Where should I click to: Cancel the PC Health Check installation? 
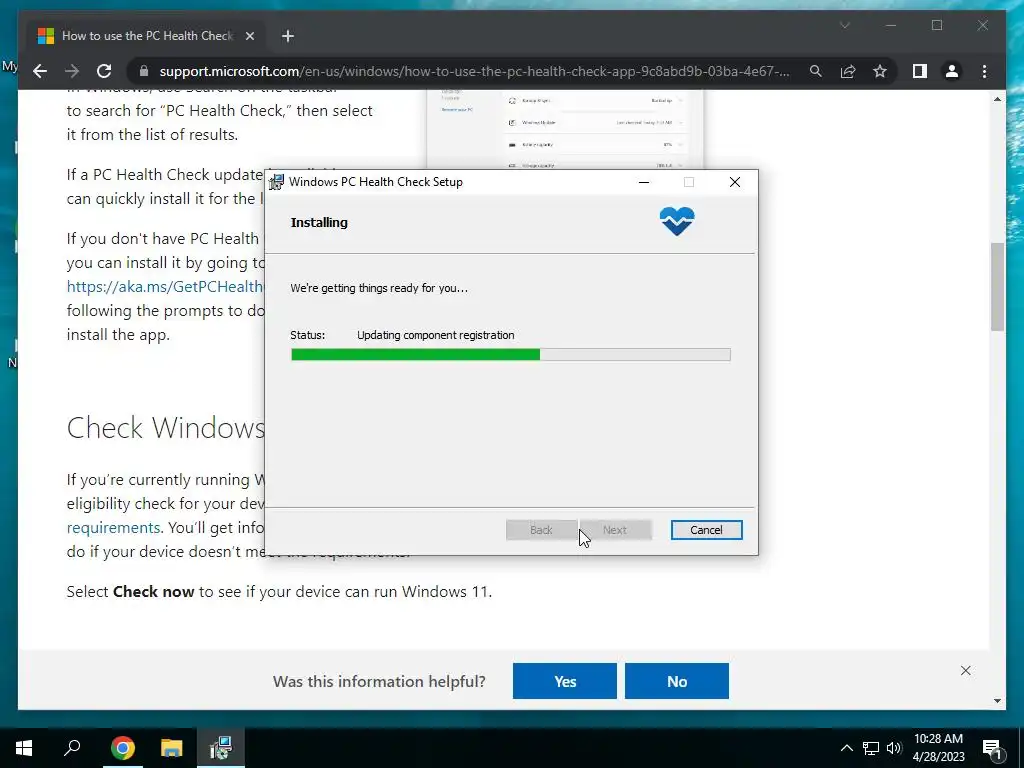click(x=706, y=530)
